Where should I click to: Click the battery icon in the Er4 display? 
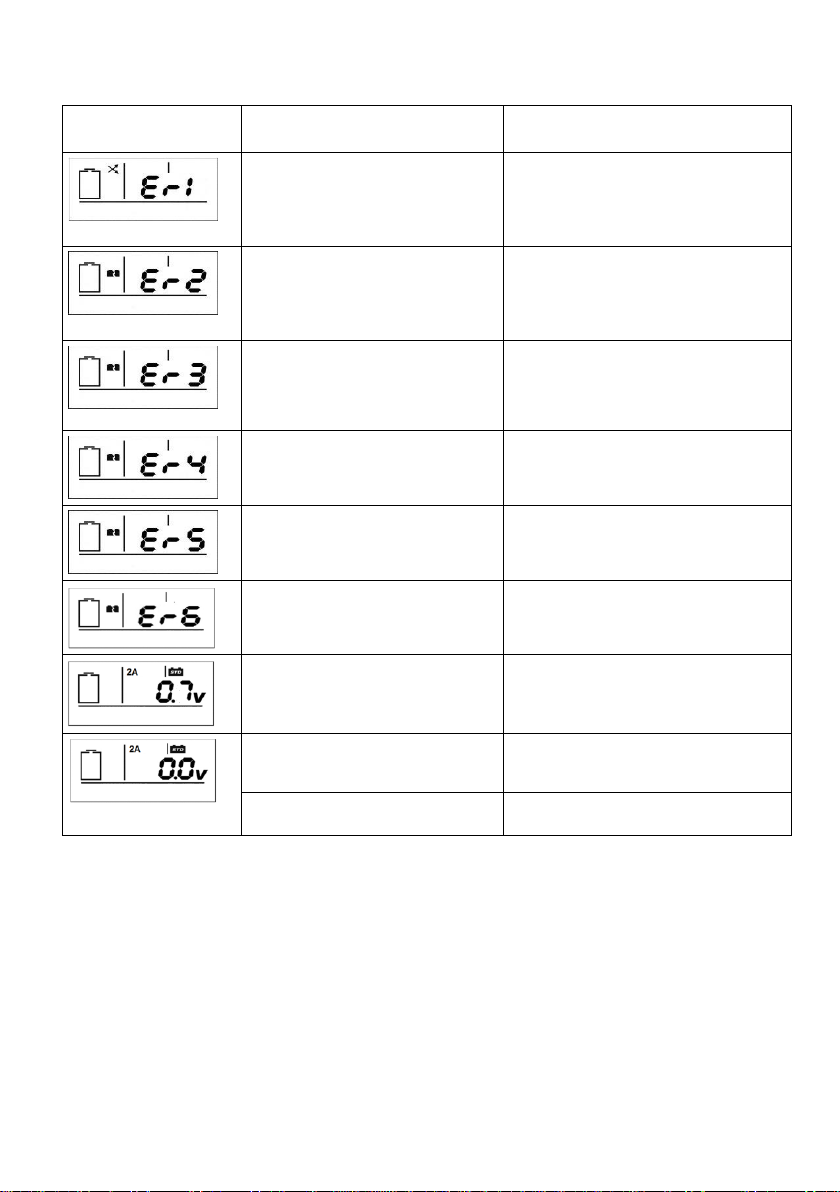coord(90,461)
